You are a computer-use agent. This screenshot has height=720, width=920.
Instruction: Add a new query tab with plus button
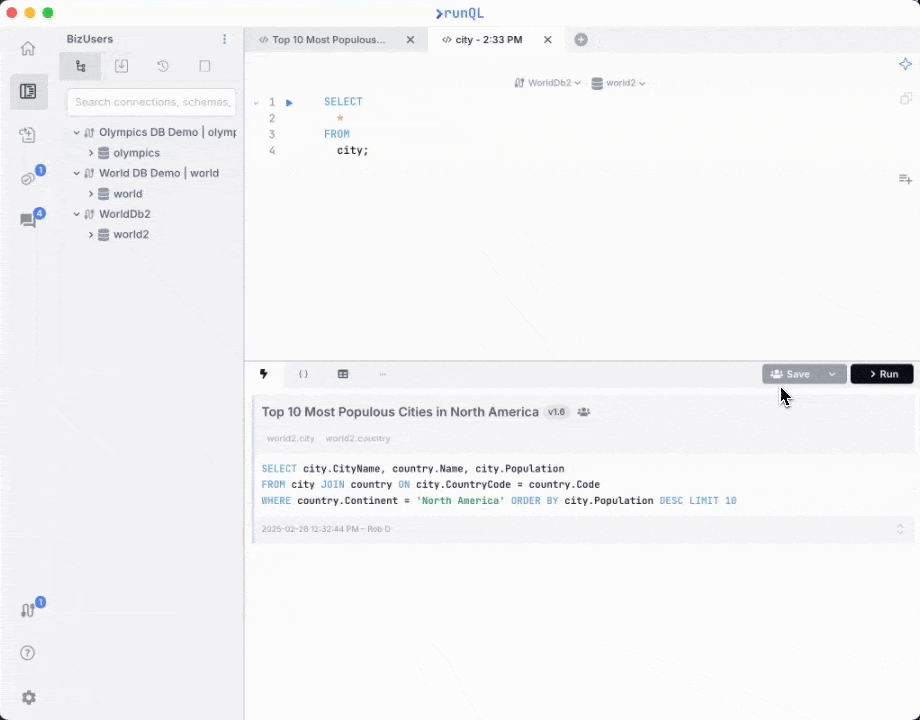coord(581,40)
